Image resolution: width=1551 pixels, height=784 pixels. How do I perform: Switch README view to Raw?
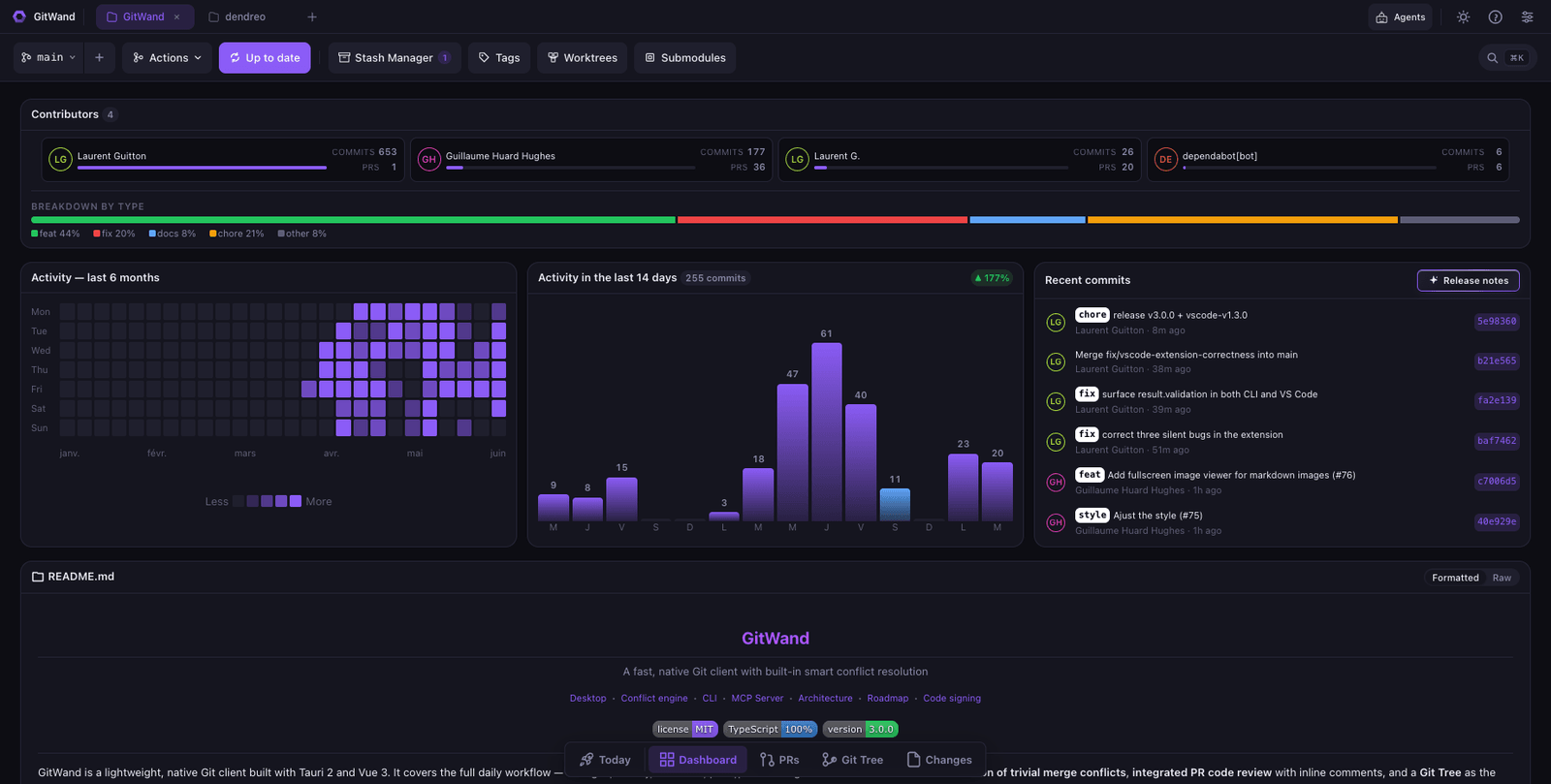tap(1502, 578)
